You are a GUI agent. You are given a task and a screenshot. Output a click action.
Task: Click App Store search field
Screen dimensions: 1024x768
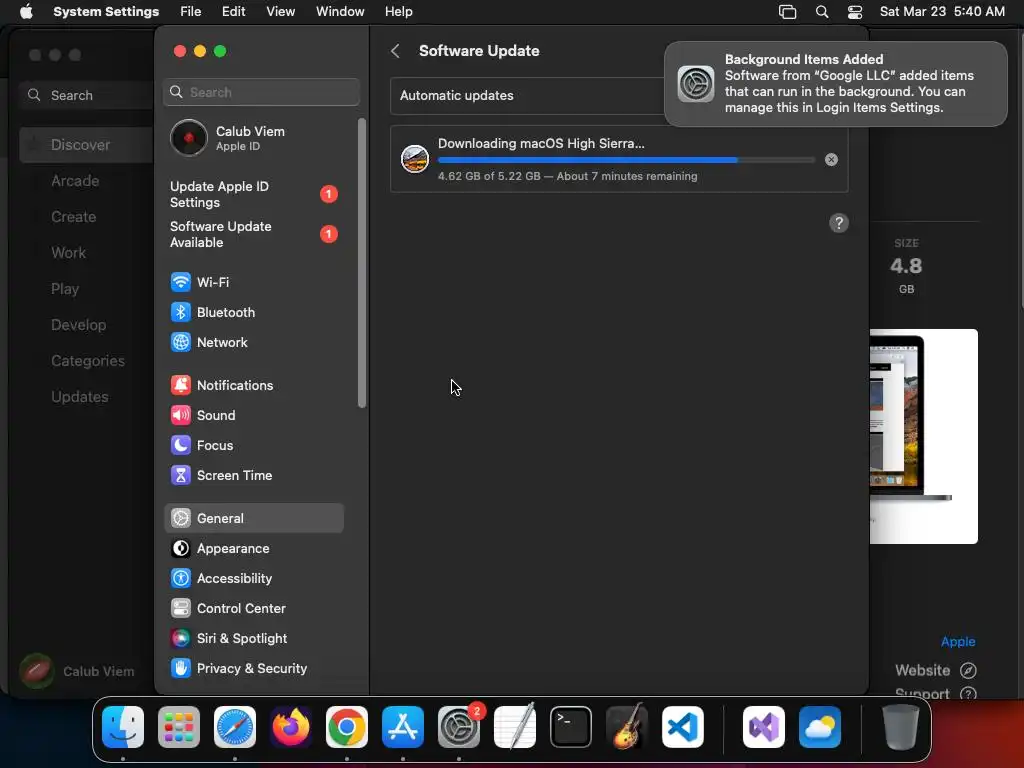pos(87,95)
